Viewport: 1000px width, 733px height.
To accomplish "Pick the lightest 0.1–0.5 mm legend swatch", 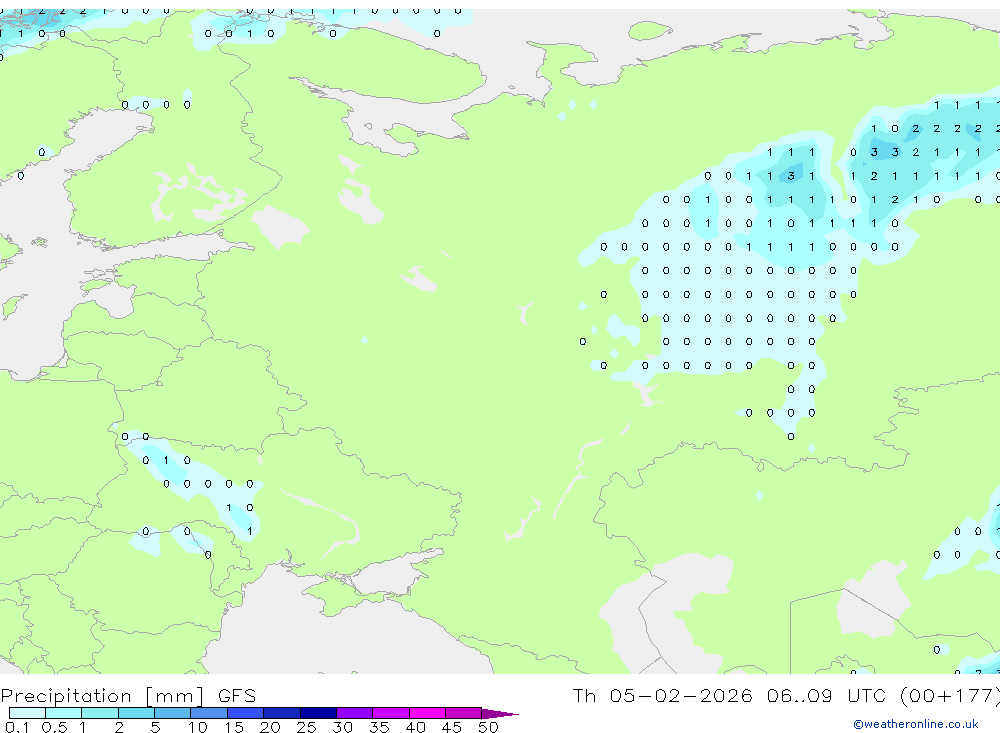I will (27, 713).
